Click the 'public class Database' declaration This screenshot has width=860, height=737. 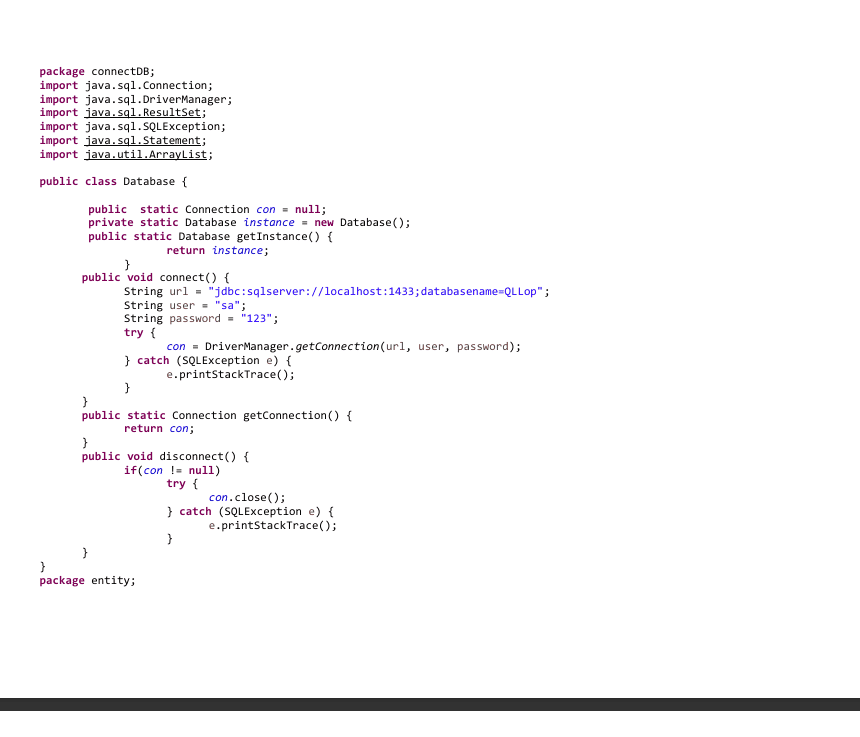(x=113, y=182)
